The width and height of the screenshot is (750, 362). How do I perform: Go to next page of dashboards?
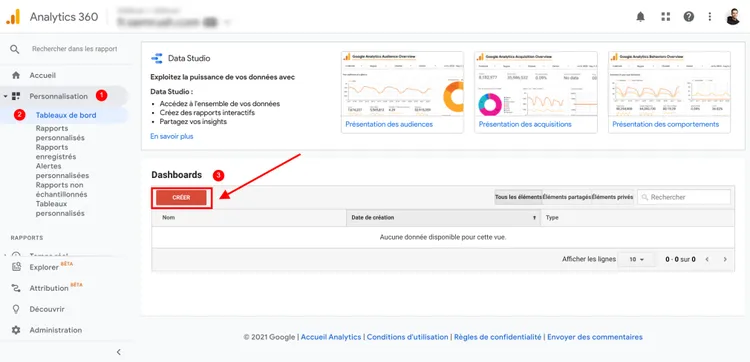coord(725,260)
